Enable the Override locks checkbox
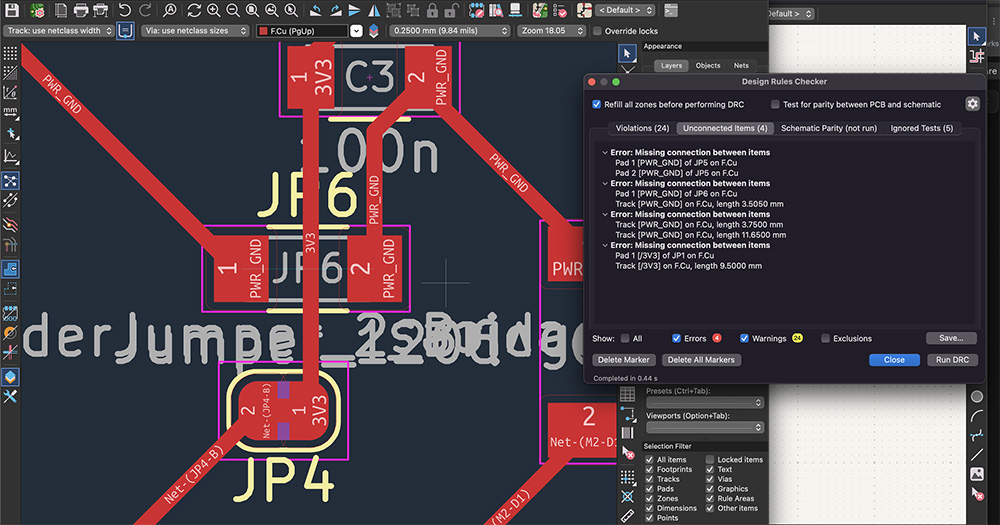This screenshot has width=1000, height=525. tap(597, 31)
